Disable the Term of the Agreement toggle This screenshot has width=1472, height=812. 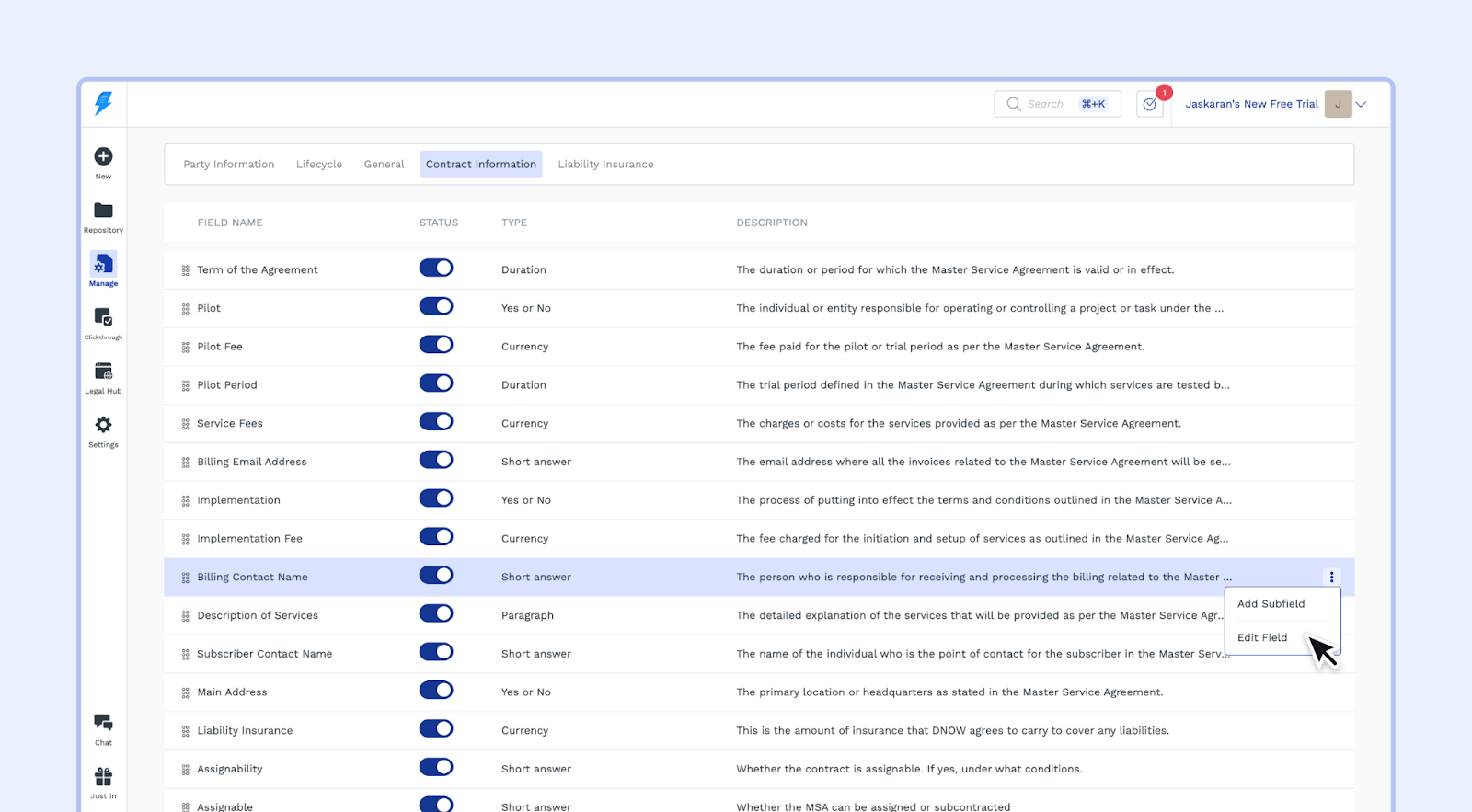point(436,269)
